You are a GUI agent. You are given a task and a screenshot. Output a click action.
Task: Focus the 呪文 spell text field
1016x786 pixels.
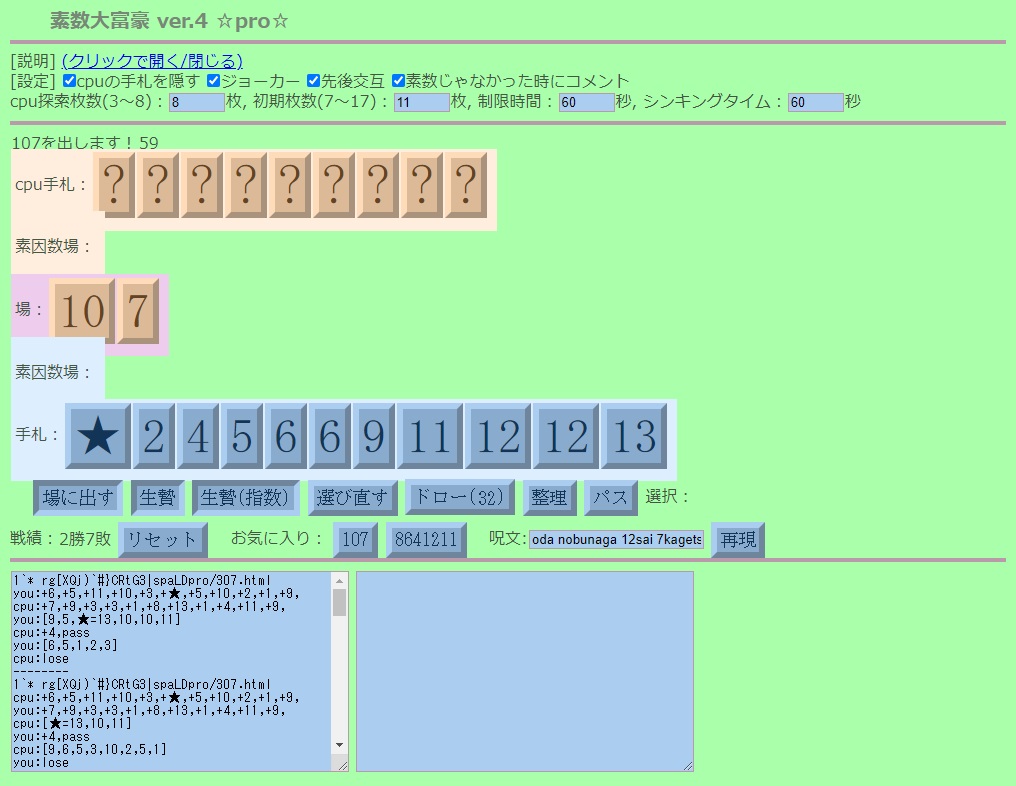616,539
